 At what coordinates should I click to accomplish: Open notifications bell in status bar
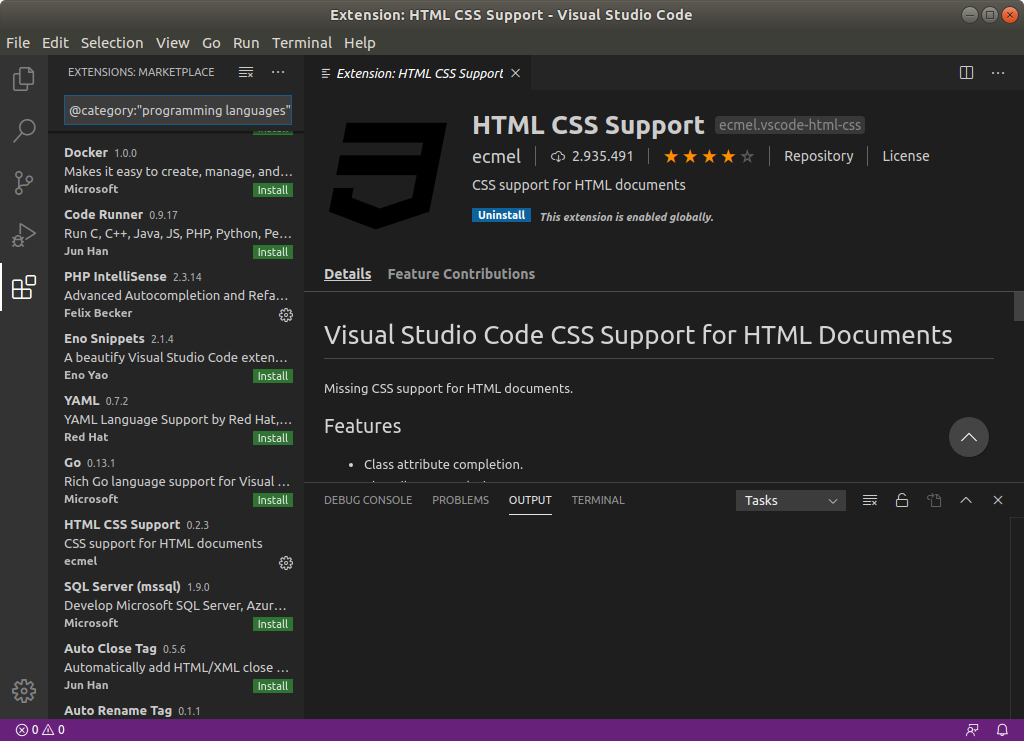pyautogui.click(x=1002, y=730)
